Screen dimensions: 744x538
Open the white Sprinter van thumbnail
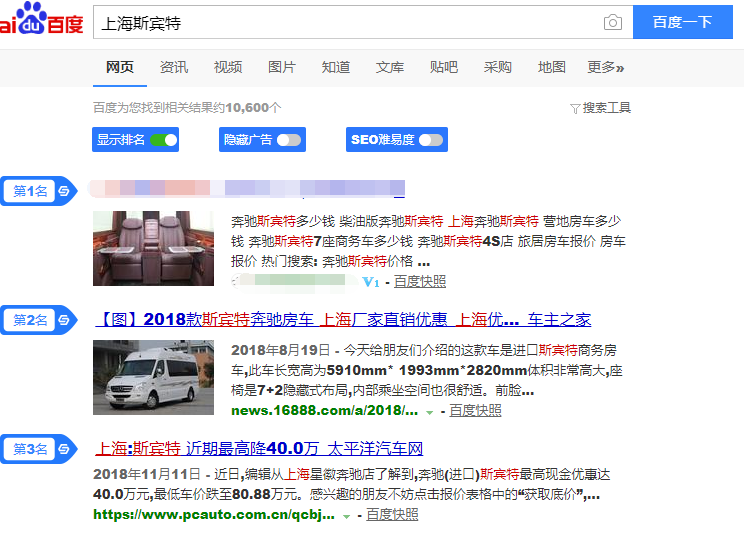153,378
